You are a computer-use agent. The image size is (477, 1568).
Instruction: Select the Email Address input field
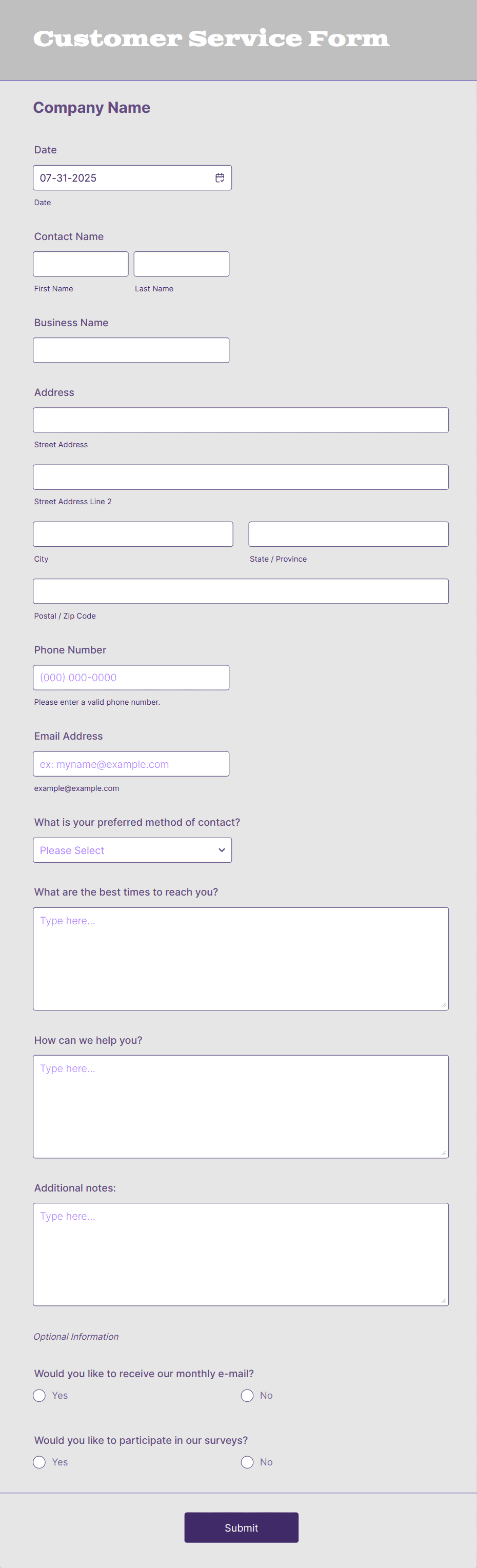pos(131,763)
